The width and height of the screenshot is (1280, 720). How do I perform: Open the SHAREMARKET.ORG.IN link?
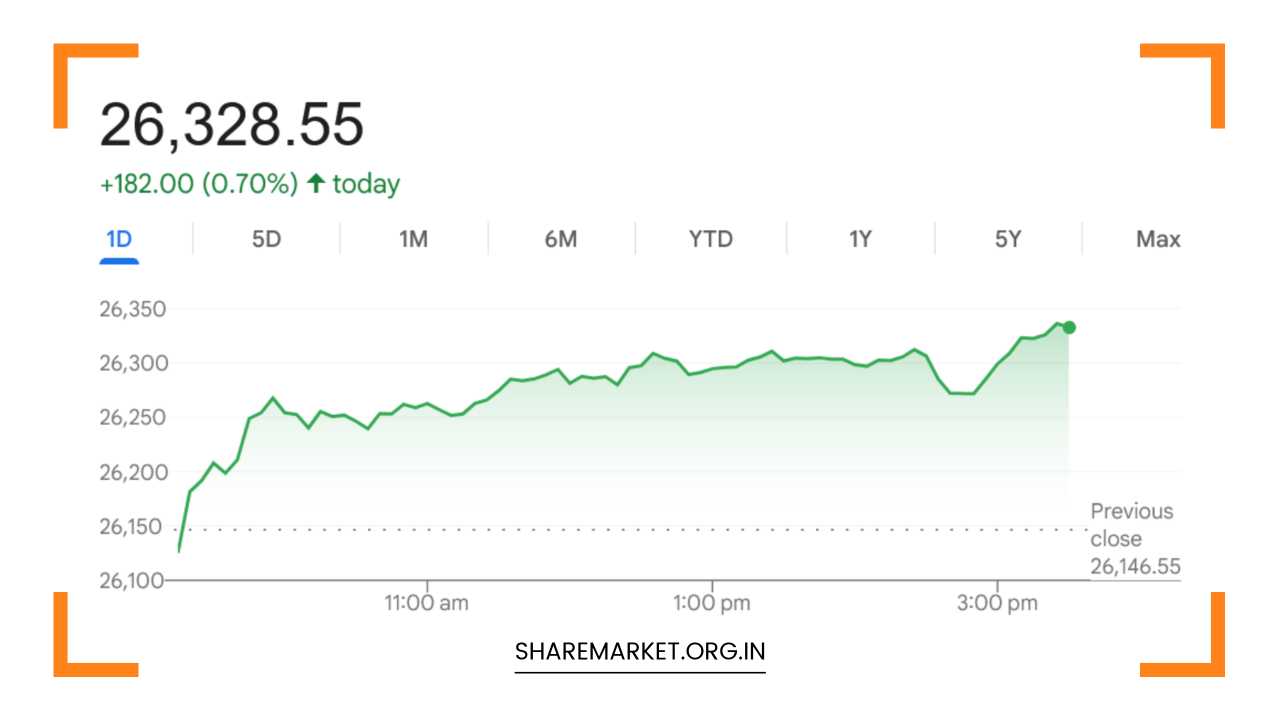point(639,650)
